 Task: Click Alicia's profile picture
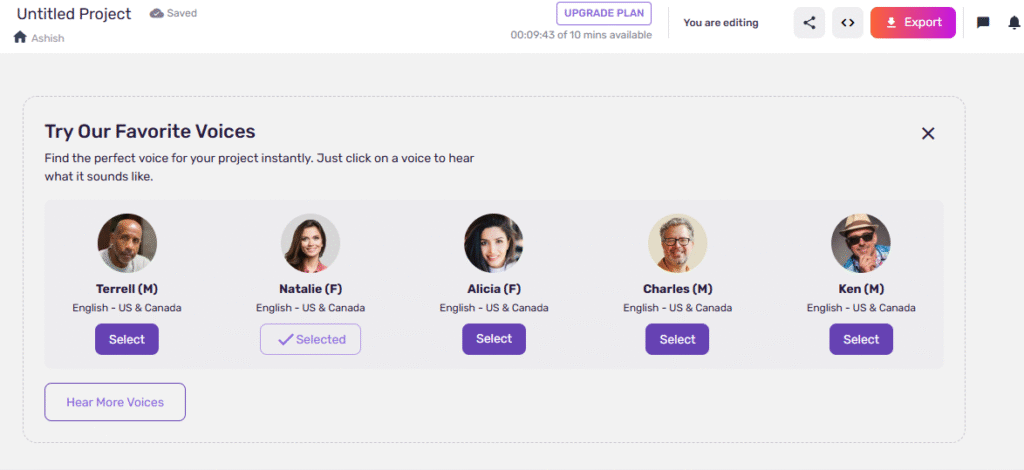click(494, 243)
